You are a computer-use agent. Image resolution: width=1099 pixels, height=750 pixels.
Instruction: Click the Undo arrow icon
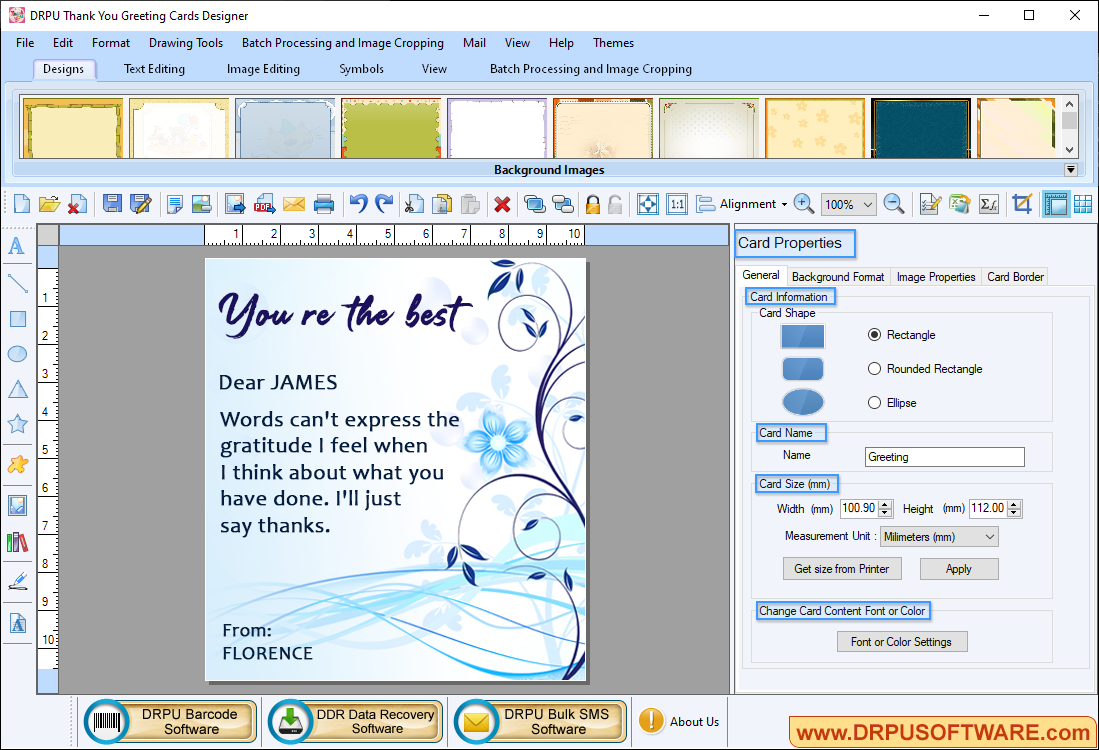click(357, 204)
